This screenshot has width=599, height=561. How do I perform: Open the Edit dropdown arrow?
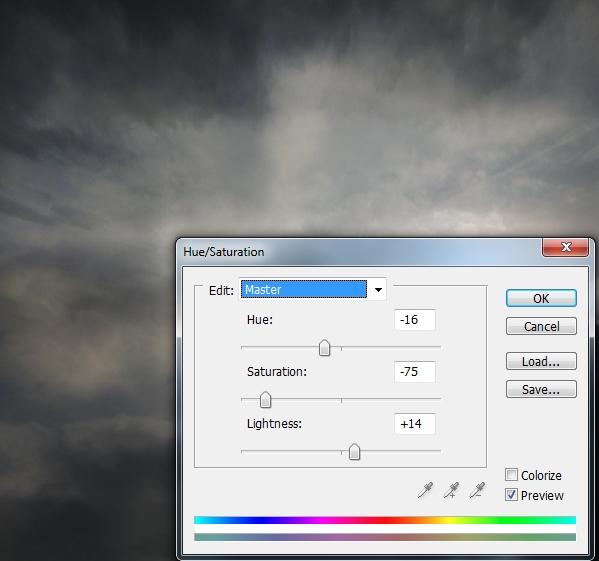378,289
